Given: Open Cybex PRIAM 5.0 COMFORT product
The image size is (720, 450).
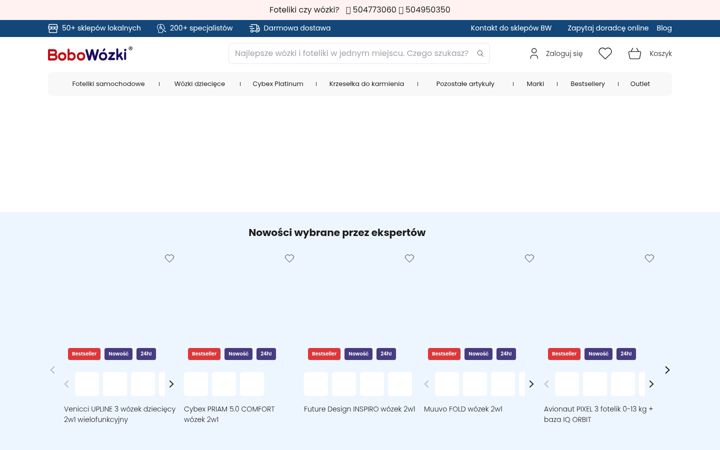Looking at the screenshot, I should pyautogui.click(x=229, y=414).
